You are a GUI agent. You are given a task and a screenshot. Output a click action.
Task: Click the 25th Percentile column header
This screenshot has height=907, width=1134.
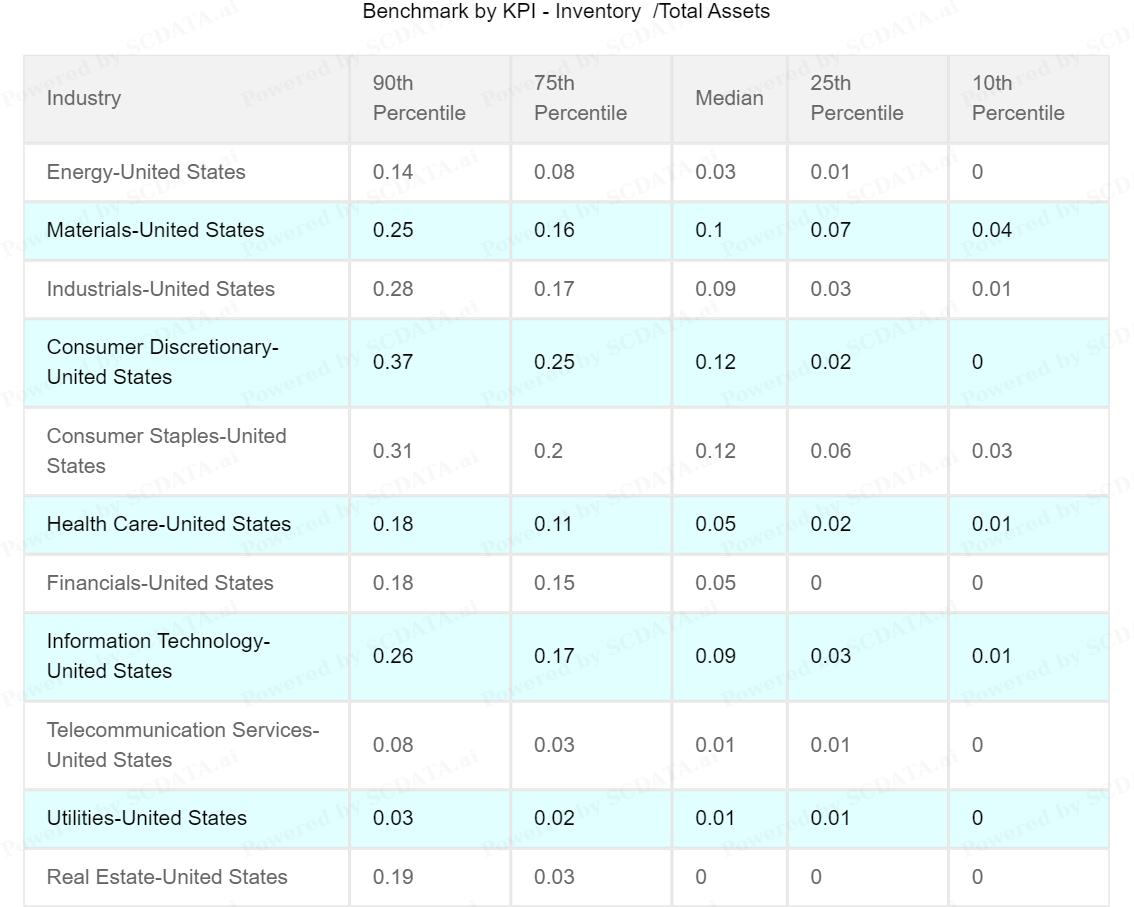pyautogui.click(x=856, y=98)
